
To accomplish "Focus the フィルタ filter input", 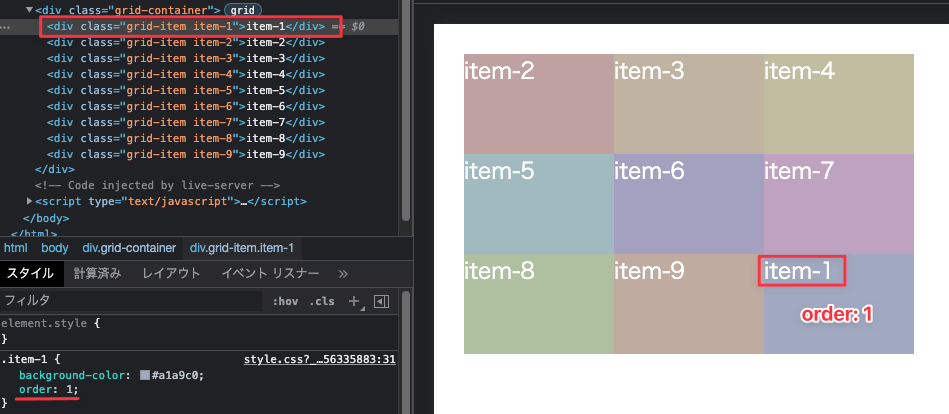I will pyautogui.click(x=131, y=301).
